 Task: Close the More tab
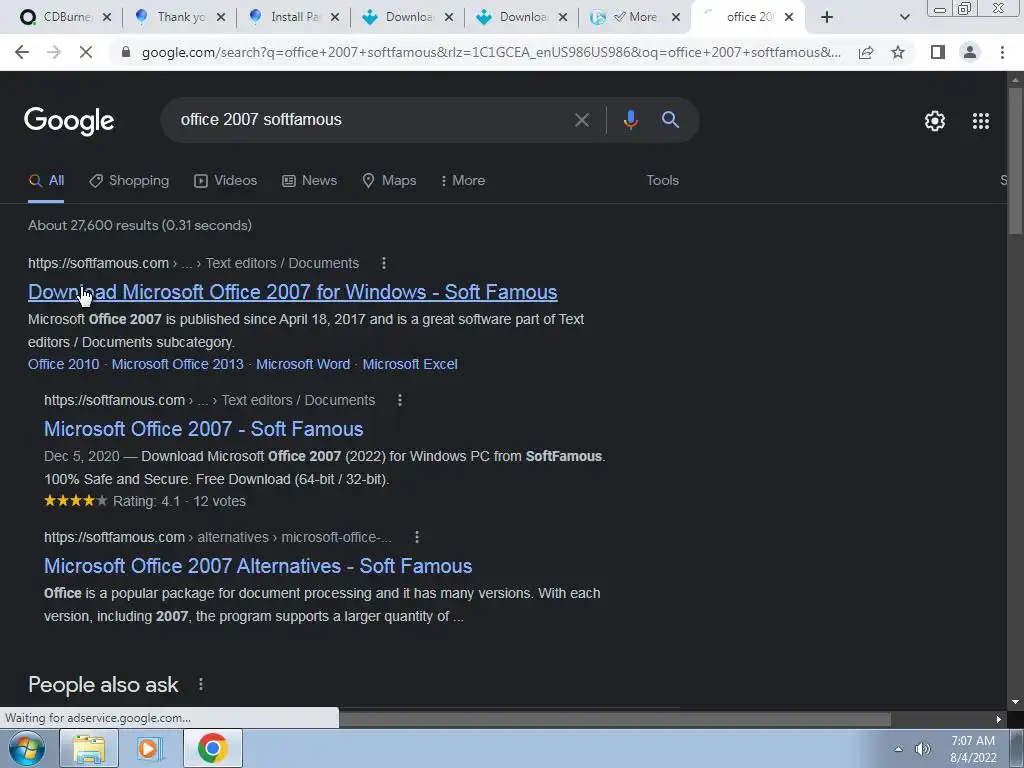pyautogui.click(x=676, y=18)
